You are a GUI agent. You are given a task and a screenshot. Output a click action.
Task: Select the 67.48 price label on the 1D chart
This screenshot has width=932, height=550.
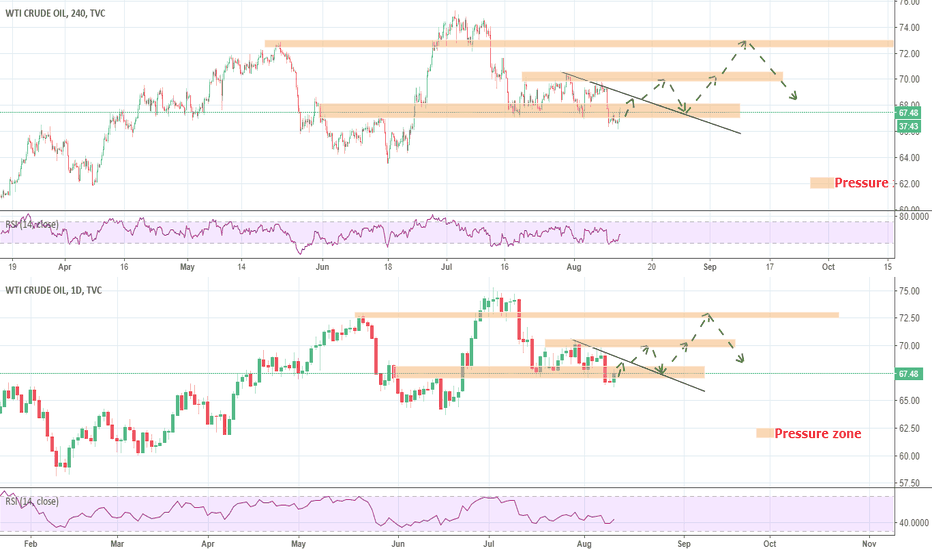coord(908,374)
